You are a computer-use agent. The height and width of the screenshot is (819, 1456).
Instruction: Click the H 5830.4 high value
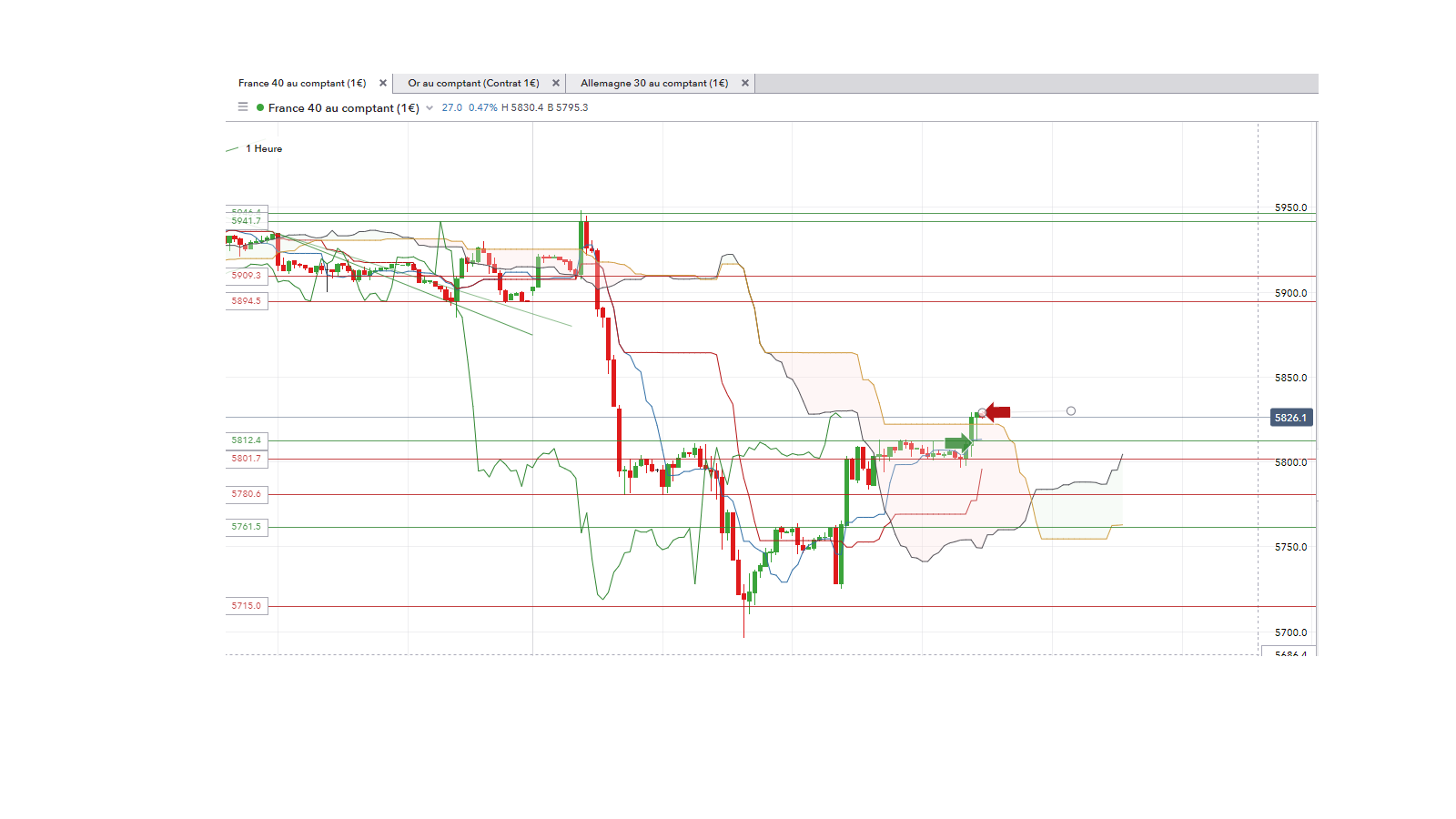[522, 107]
